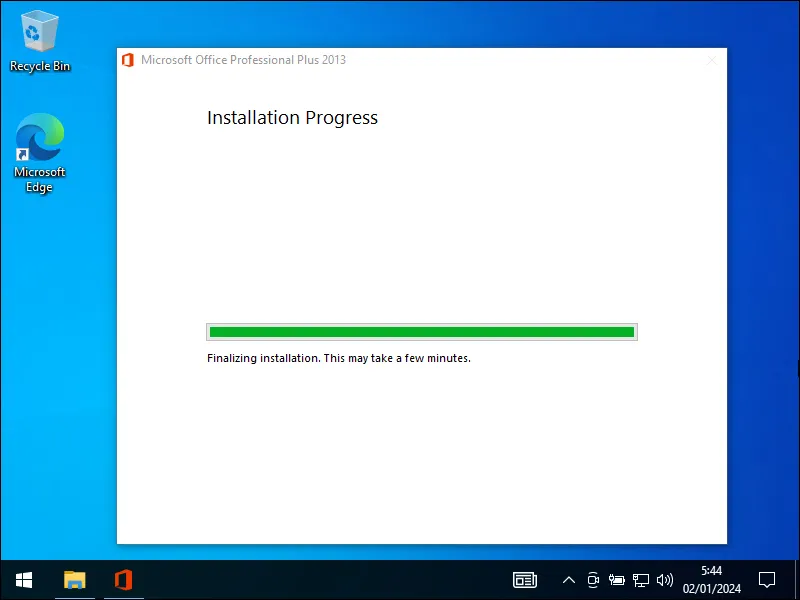Select the finalizing installation status text

[338, 358]
